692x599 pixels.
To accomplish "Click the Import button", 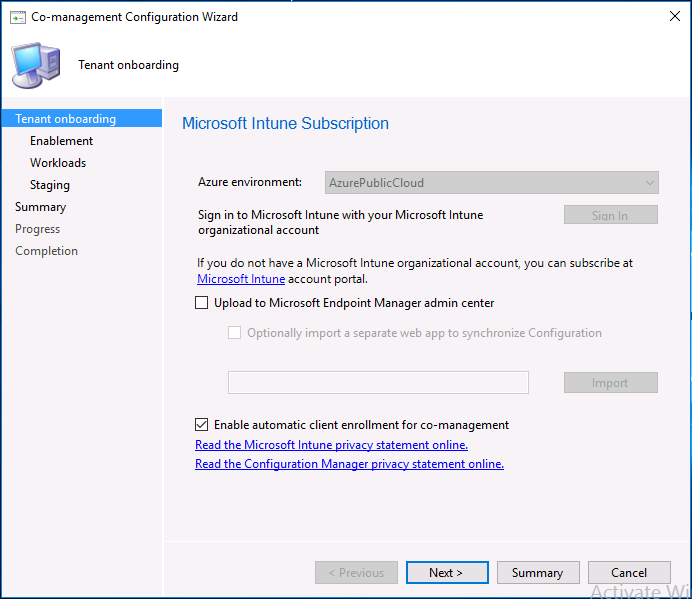I will (x=610, y=382).
